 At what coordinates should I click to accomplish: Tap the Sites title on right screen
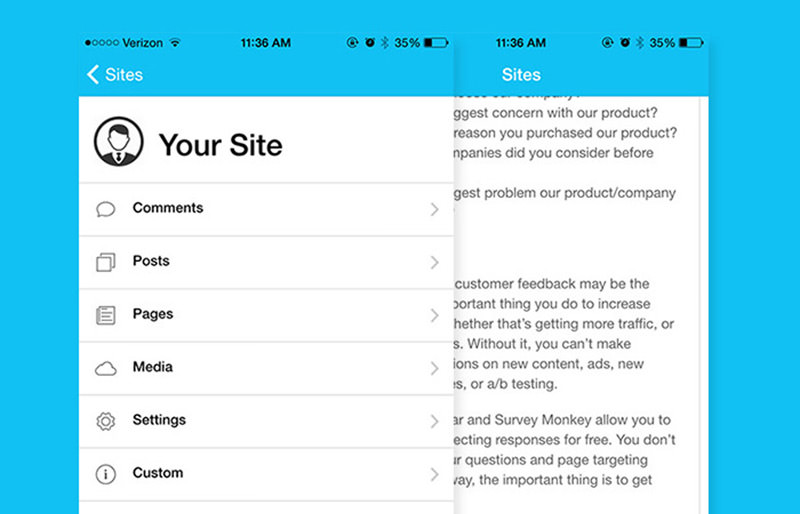pyautogui.click(x=521, y=75)
